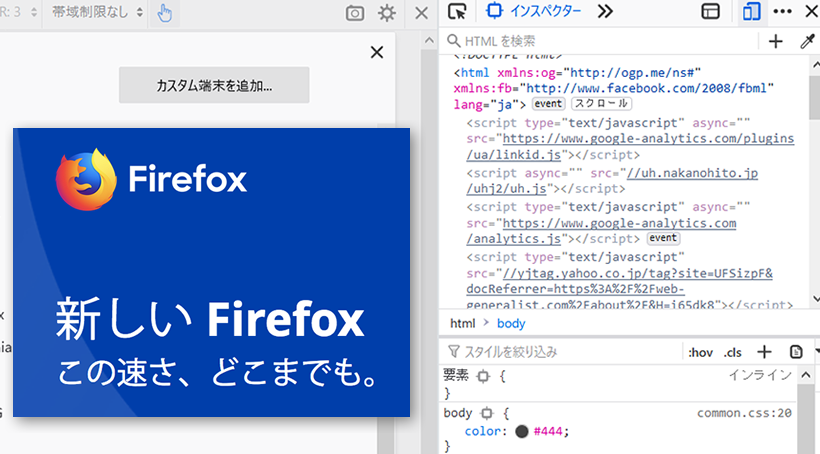The height and width of the screenshot is (454, 820).
Task: Show more devtools tabs chevron
Action: pos(605,12)
